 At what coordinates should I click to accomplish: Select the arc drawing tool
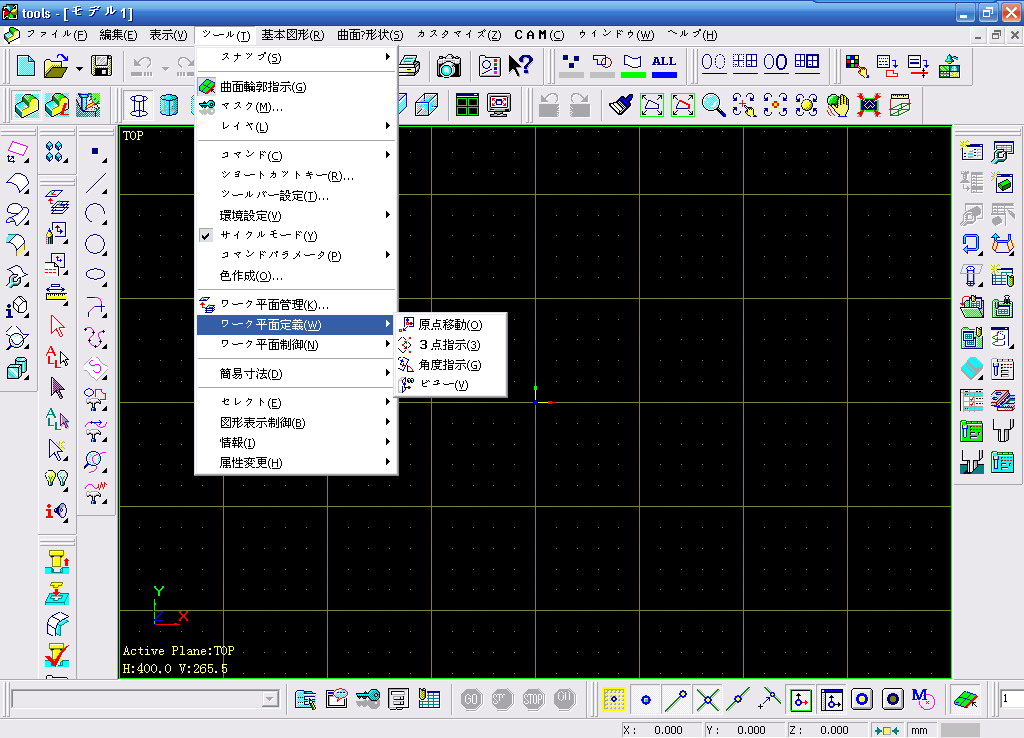[x=95, y=214]
